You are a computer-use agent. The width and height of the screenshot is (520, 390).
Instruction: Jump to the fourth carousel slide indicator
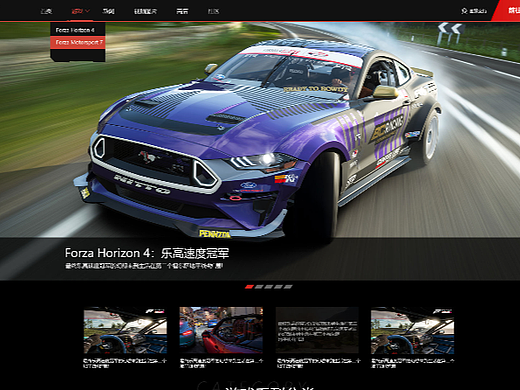coord(278,287)
